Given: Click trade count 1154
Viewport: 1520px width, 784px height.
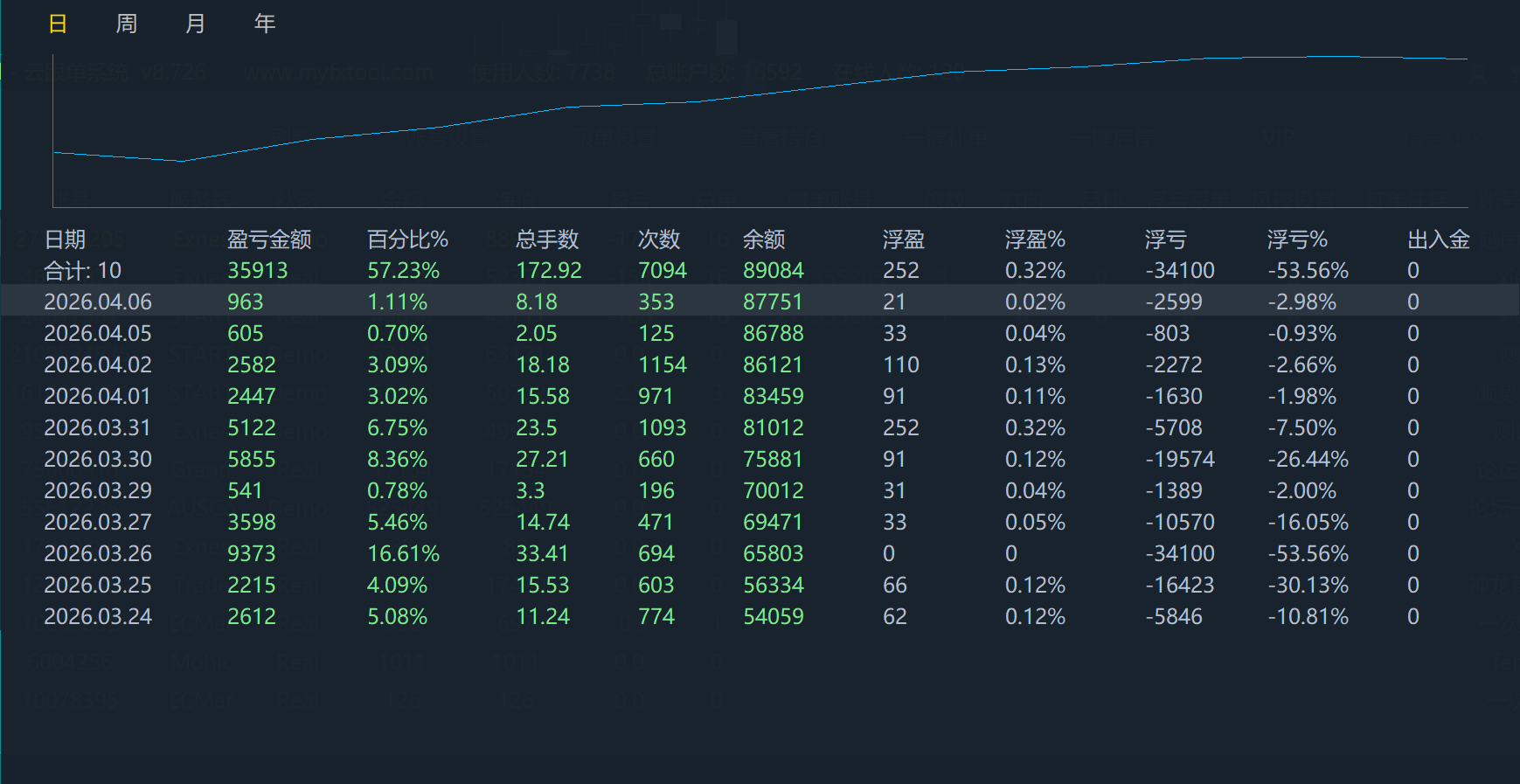Looking at the screenshot, I should (663, 365).
